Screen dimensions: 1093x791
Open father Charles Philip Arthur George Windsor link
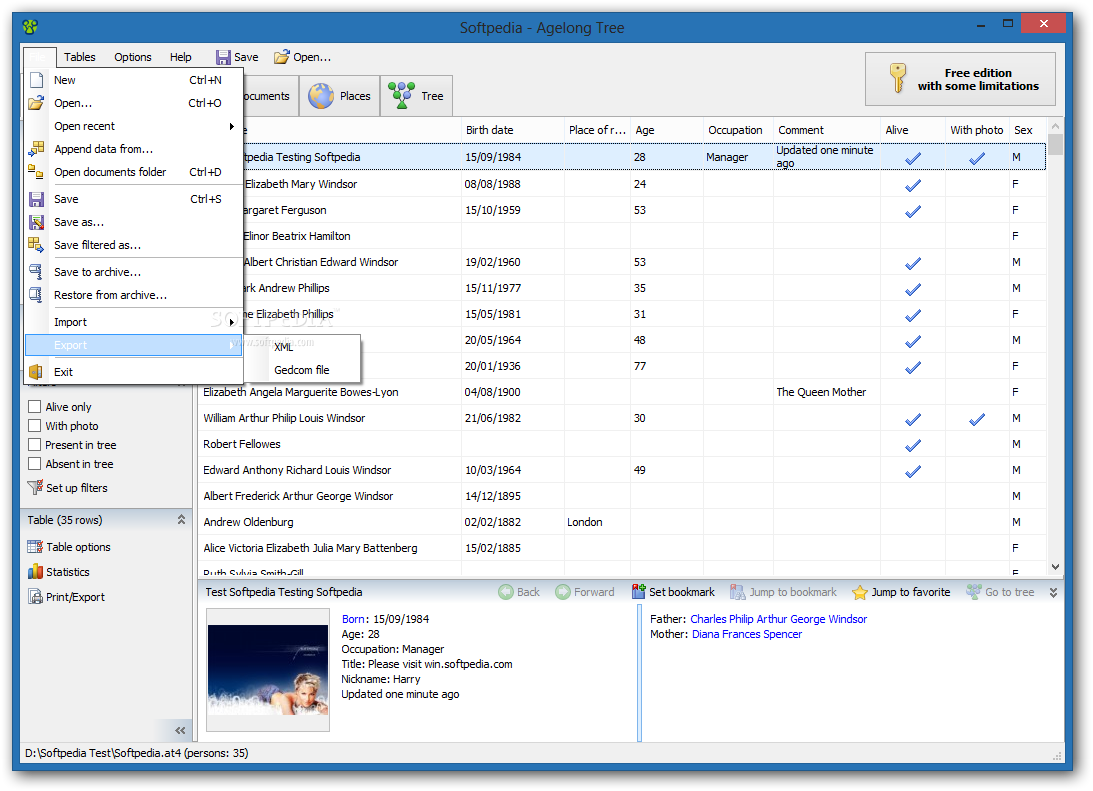pos(779,619)
